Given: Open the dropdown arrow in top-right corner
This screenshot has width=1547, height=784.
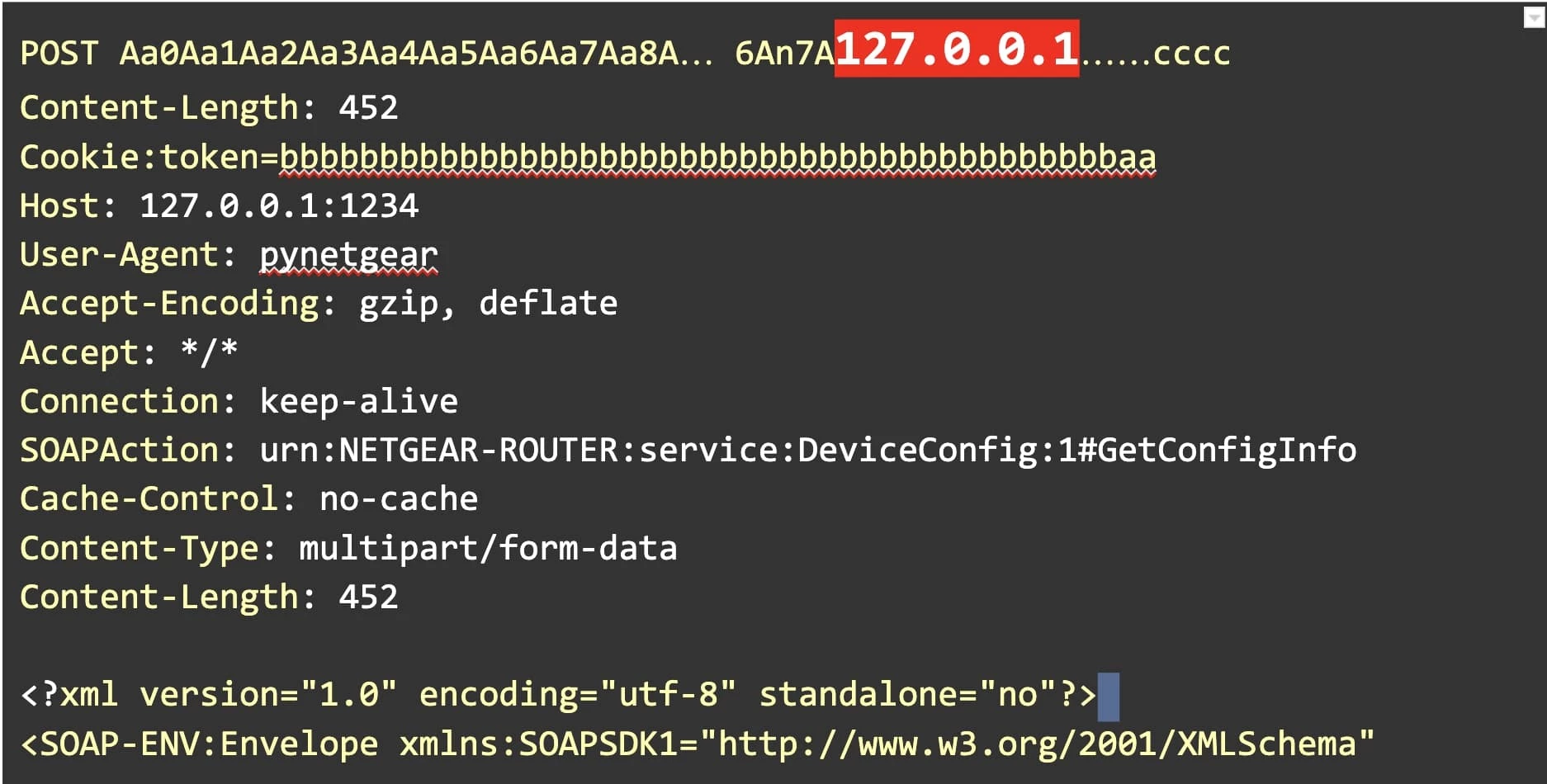Looking at the screenshot, I should (1533, 17).
